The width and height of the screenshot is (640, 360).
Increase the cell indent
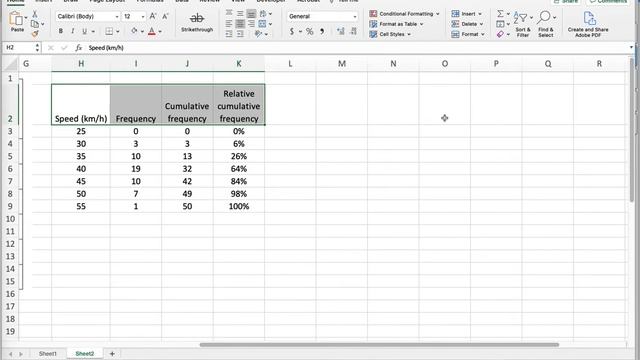(240, 34)
